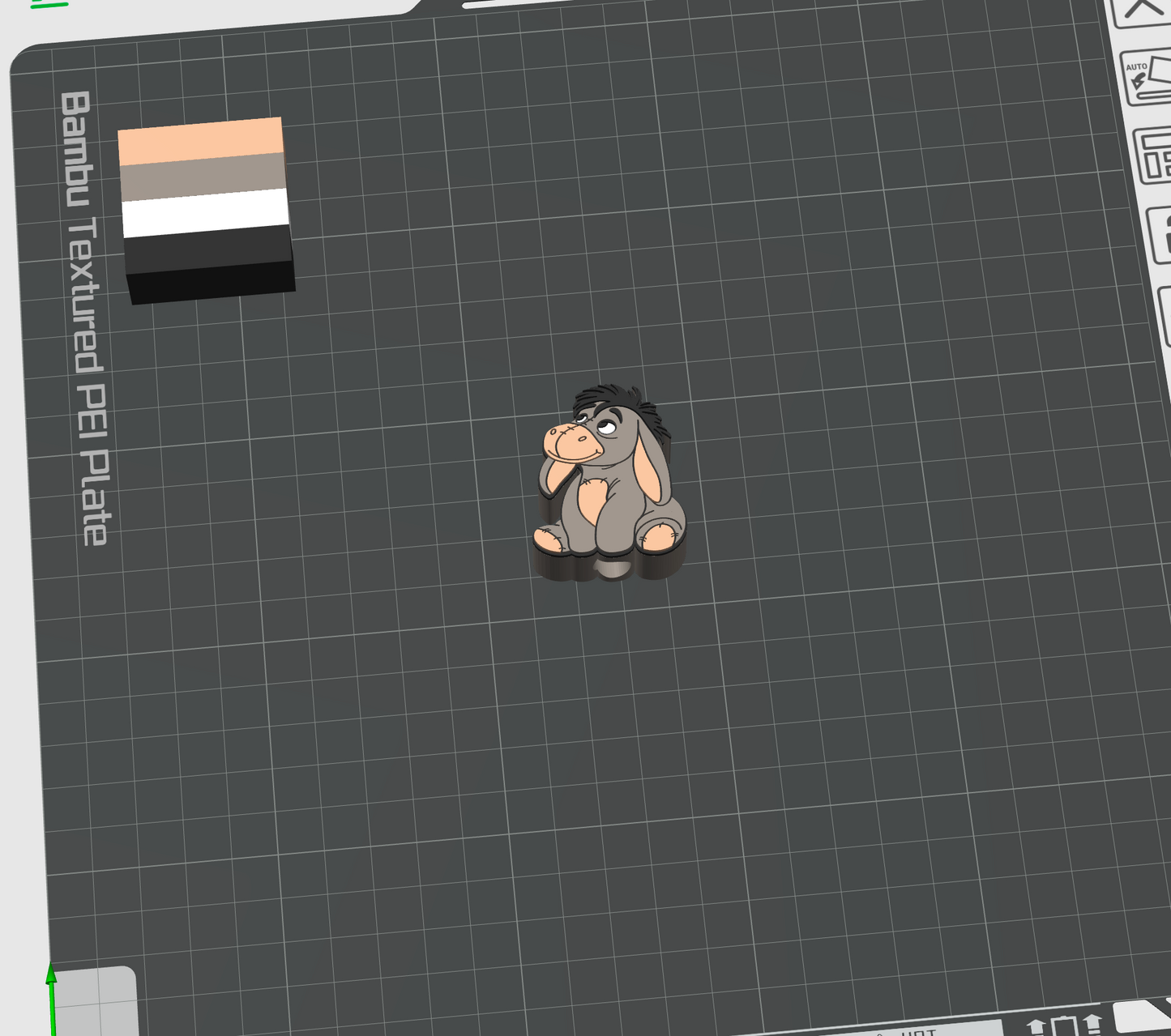Select the striped color sample block model
The height and width of the screenshot is (1036, 1171).
(206, 210)
